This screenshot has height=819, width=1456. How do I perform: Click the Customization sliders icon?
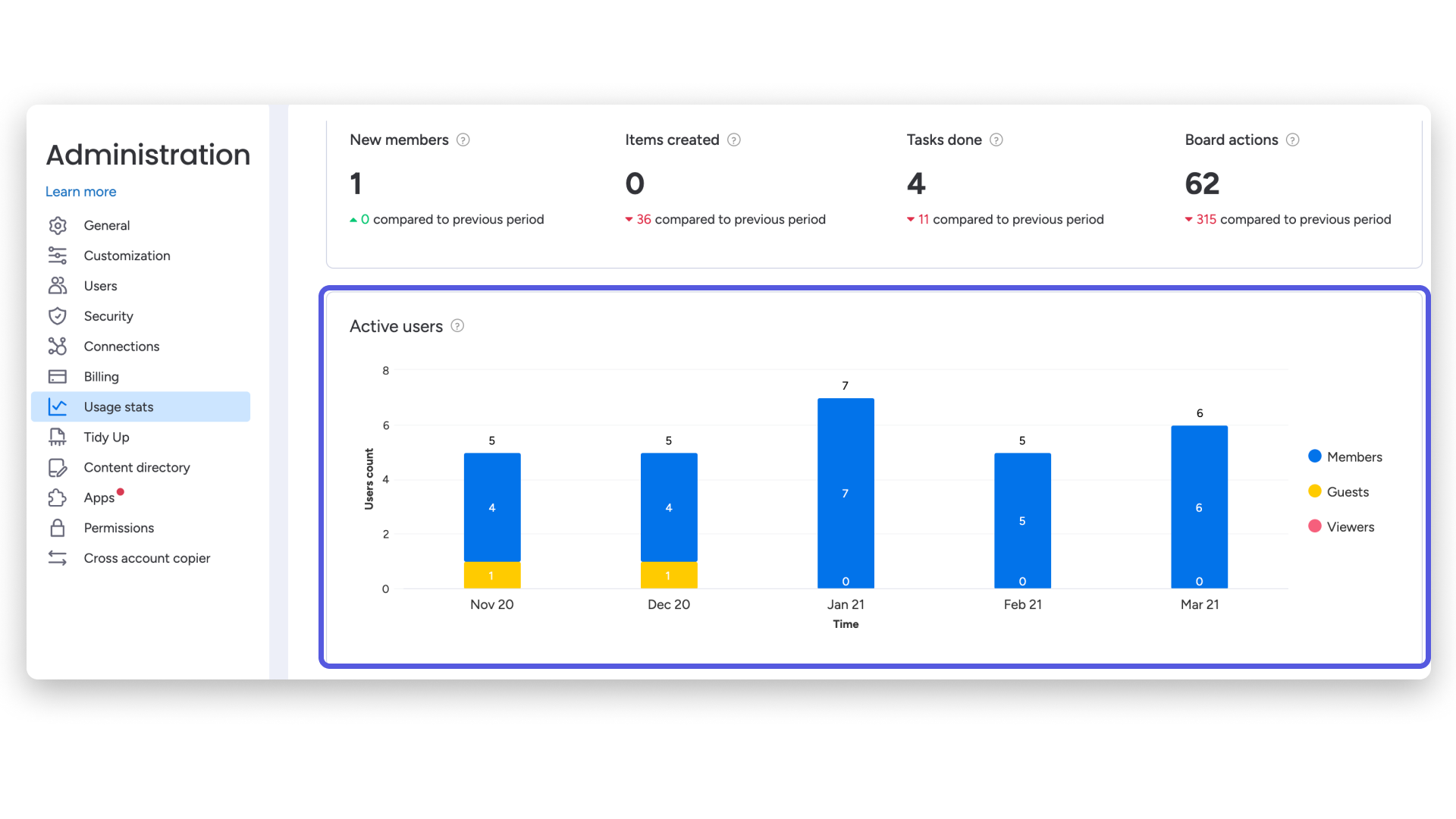click(x=58, y=256)
